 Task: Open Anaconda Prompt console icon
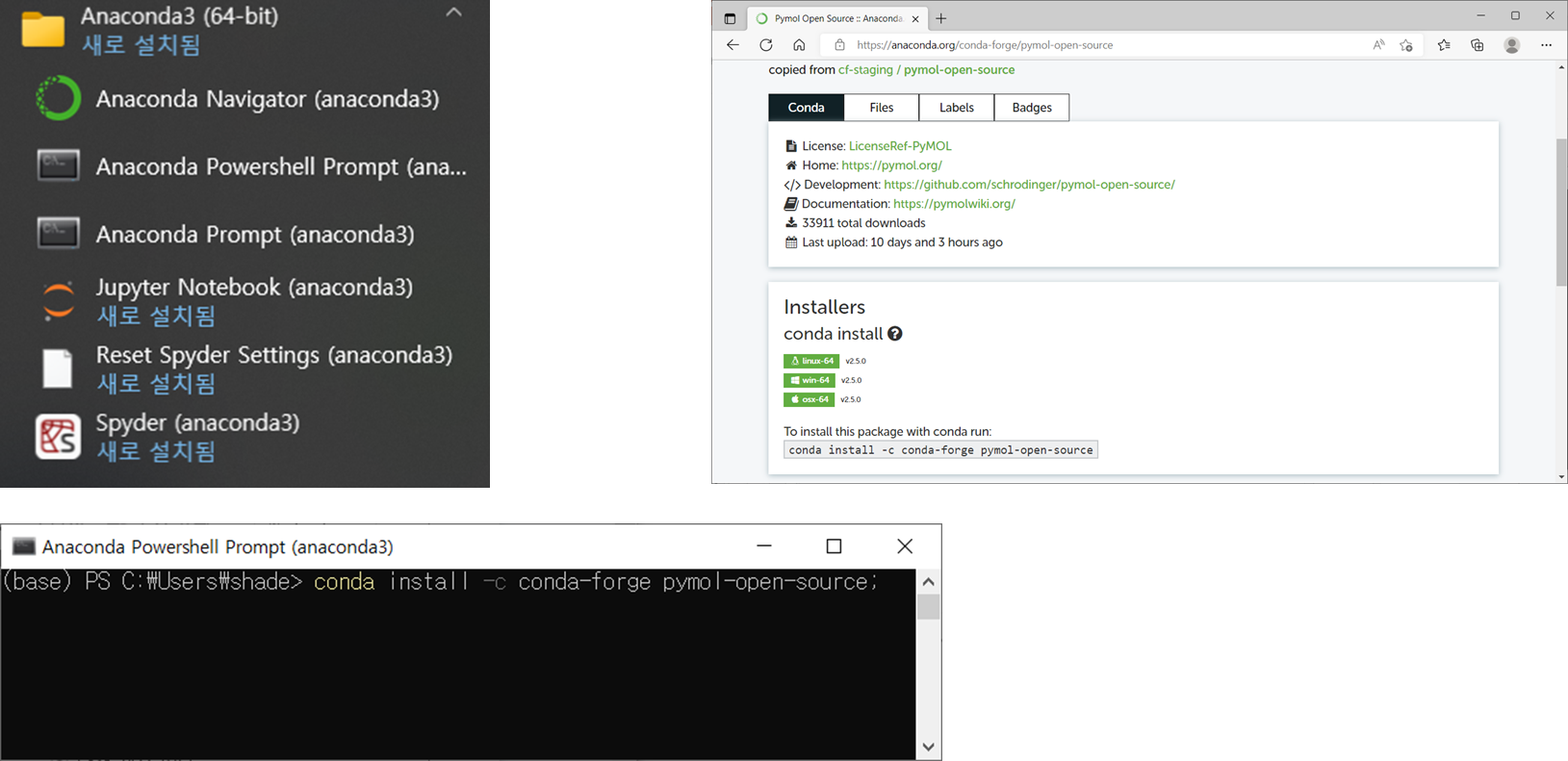point(58,233)
